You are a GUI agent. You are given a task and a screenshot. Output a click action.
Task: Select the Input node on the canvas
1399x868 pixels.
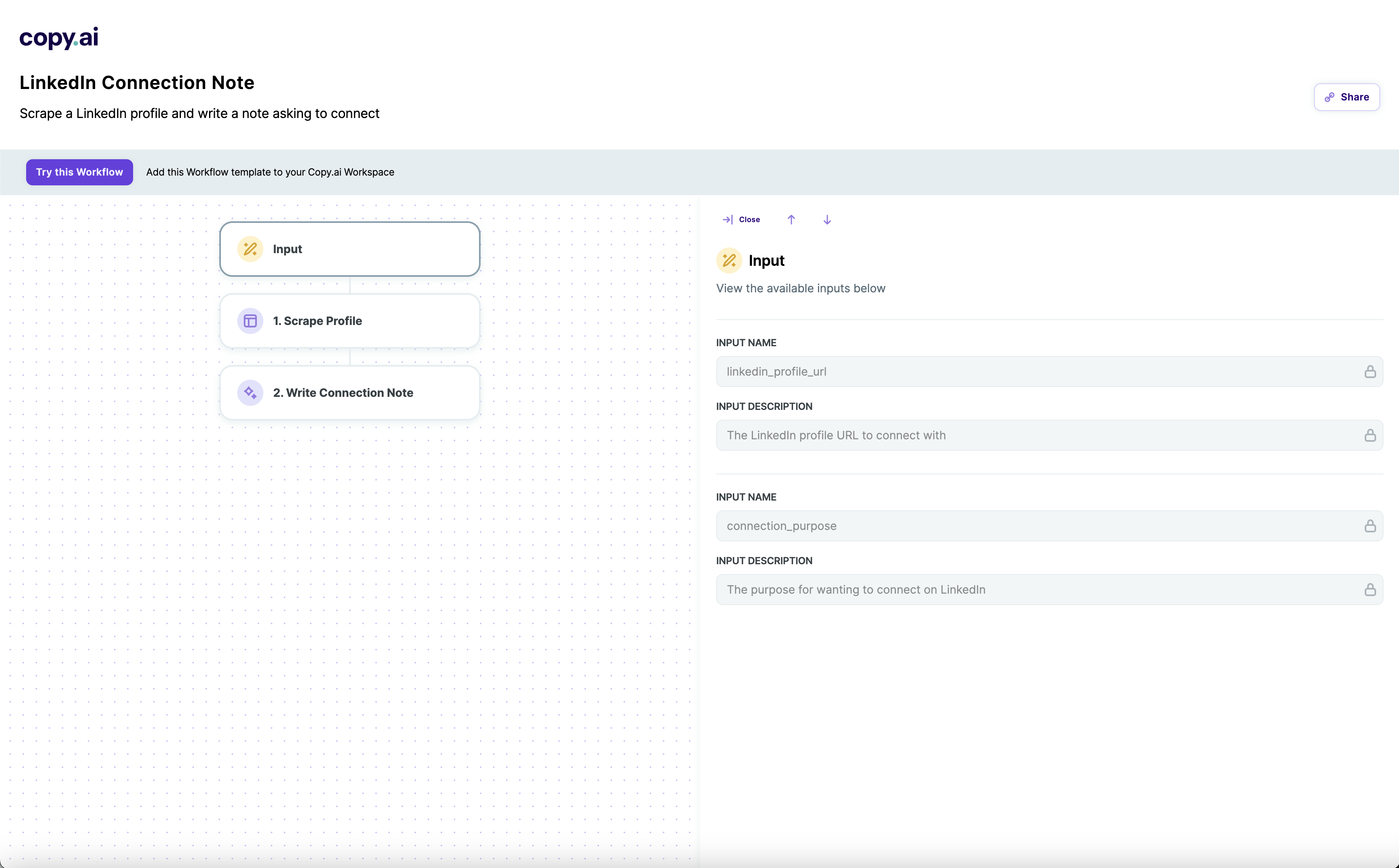[x=350, y=249]
